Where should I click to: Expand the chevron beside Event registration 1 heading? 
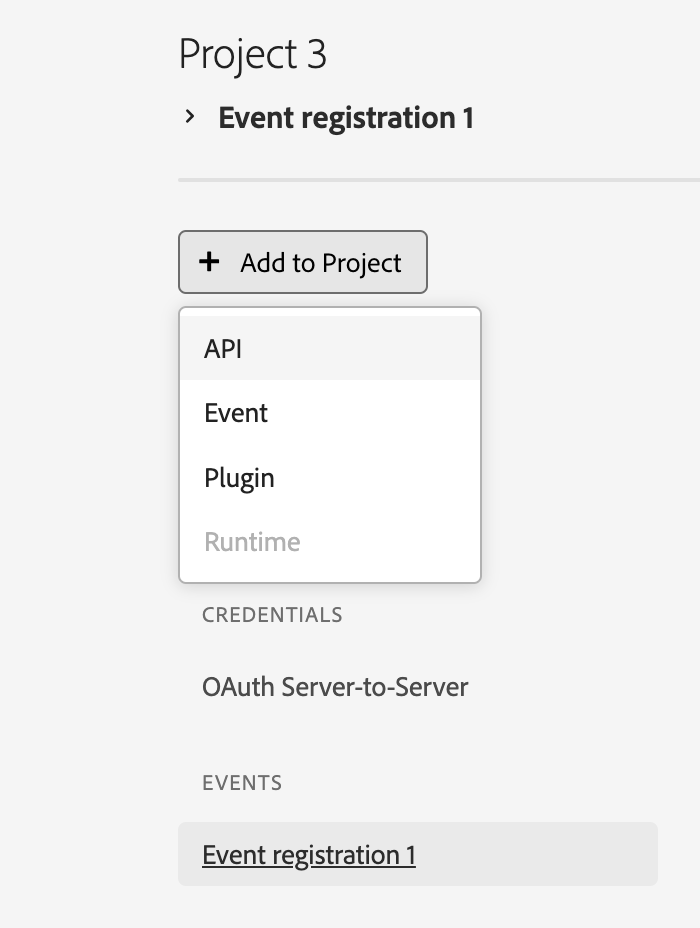pos(190,117)
